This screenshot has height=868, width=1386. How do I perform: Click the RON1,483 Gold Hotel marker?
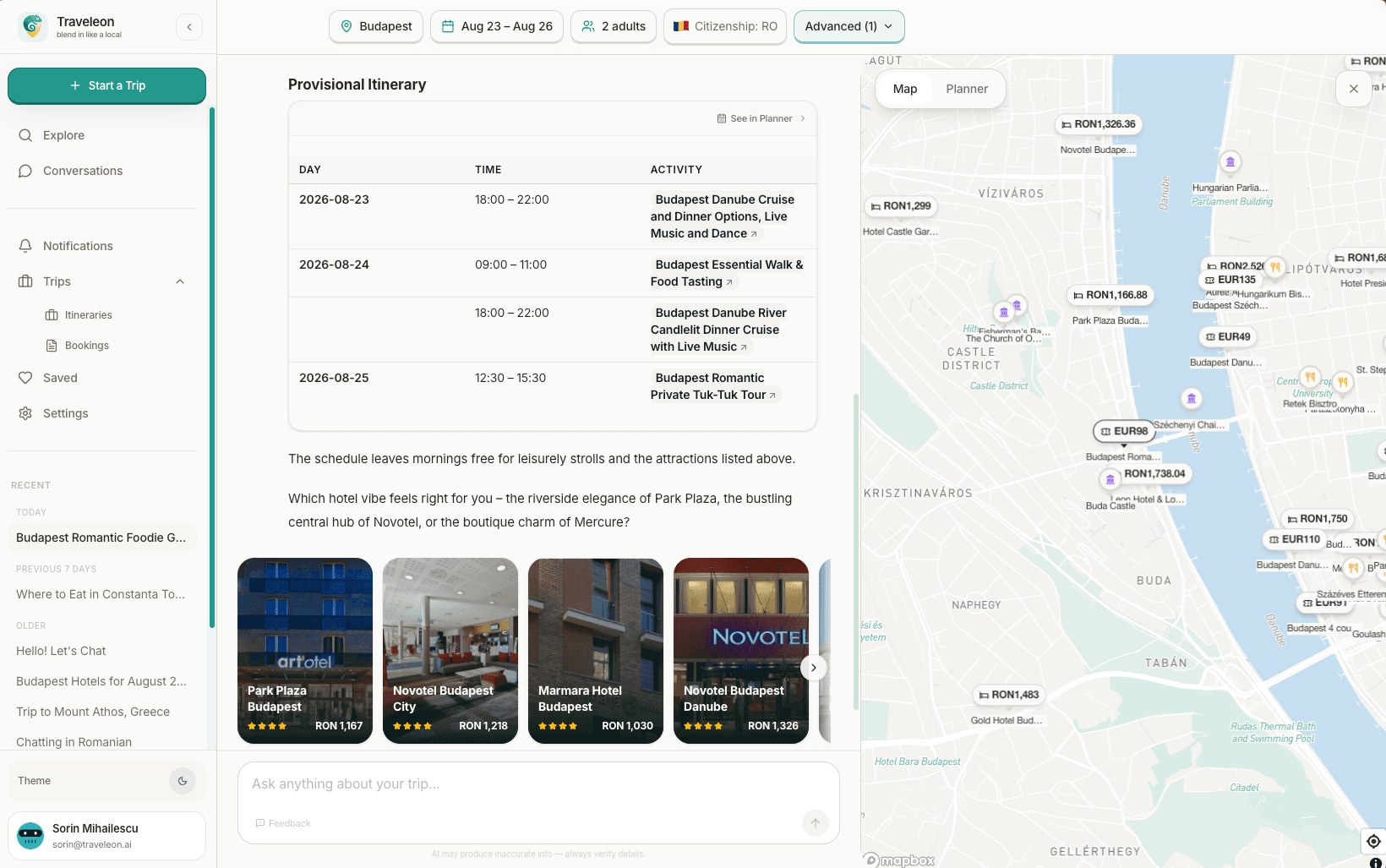[x=1009, y=695]
